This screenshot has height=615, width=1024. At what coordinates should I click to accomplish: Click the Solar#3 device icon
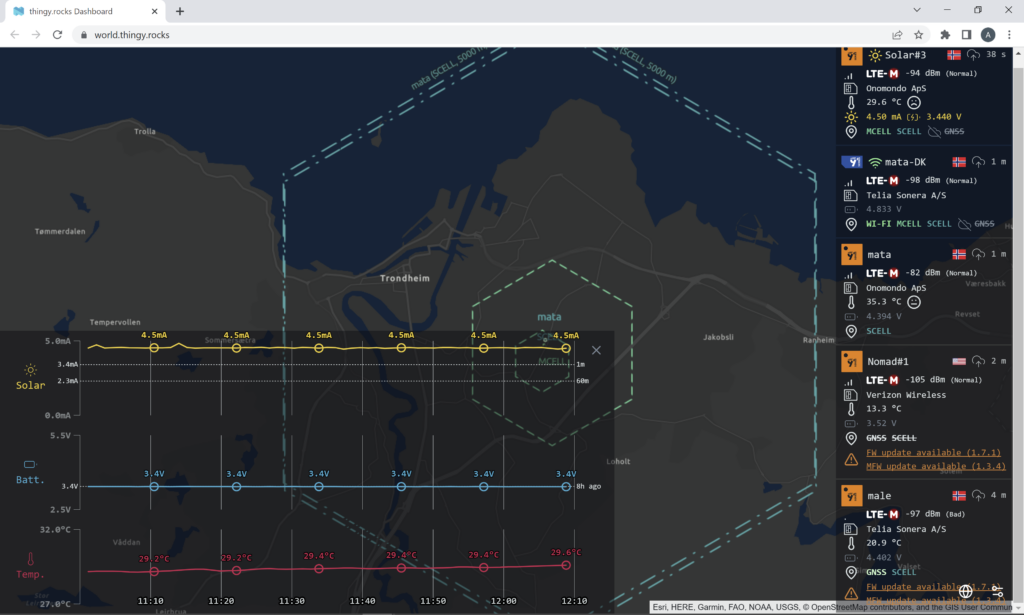coord(851,56)
